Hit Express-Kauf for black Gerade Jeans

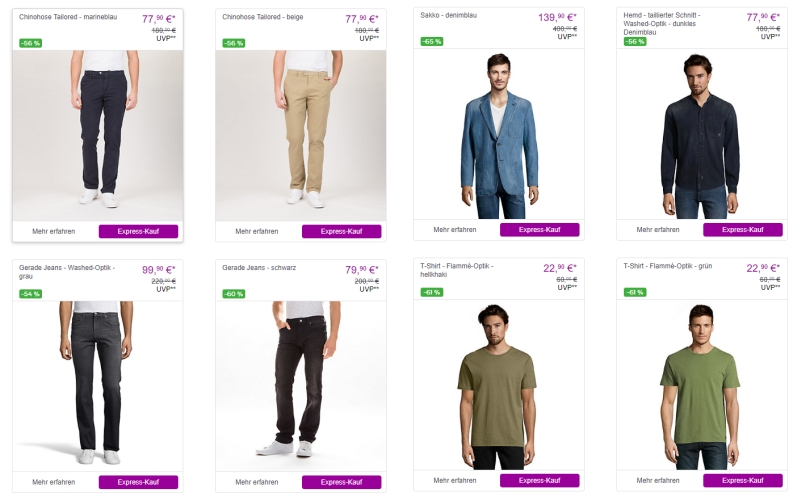[341, 482]
